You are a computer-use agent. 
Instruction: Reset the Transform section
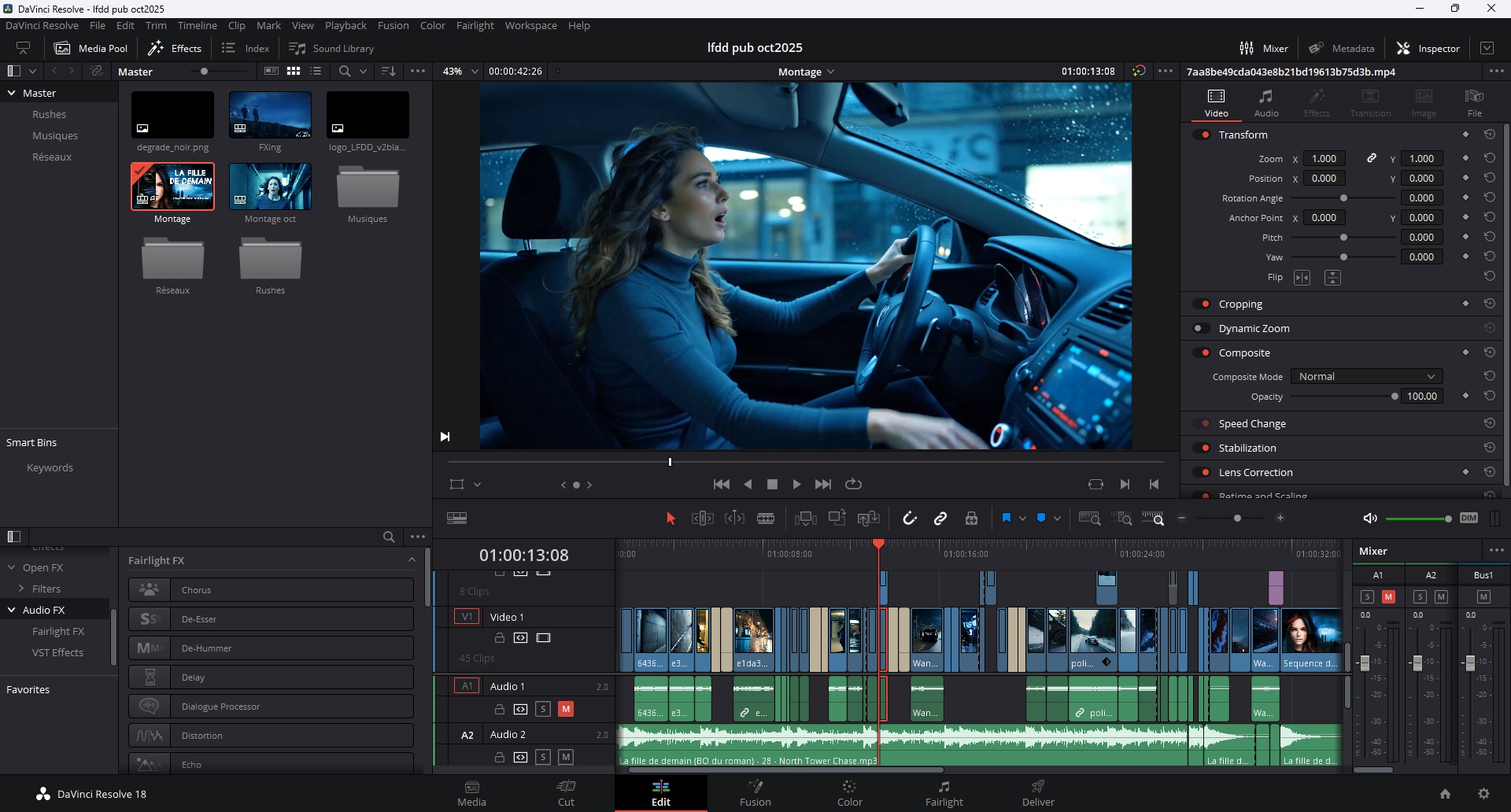coord(1489,135)
